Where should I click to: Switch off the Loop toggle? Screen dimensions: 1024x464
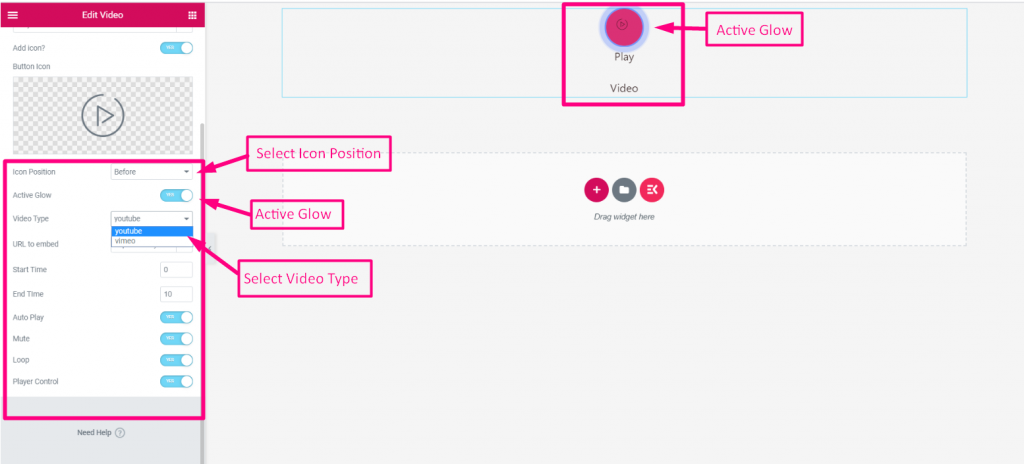176,360
